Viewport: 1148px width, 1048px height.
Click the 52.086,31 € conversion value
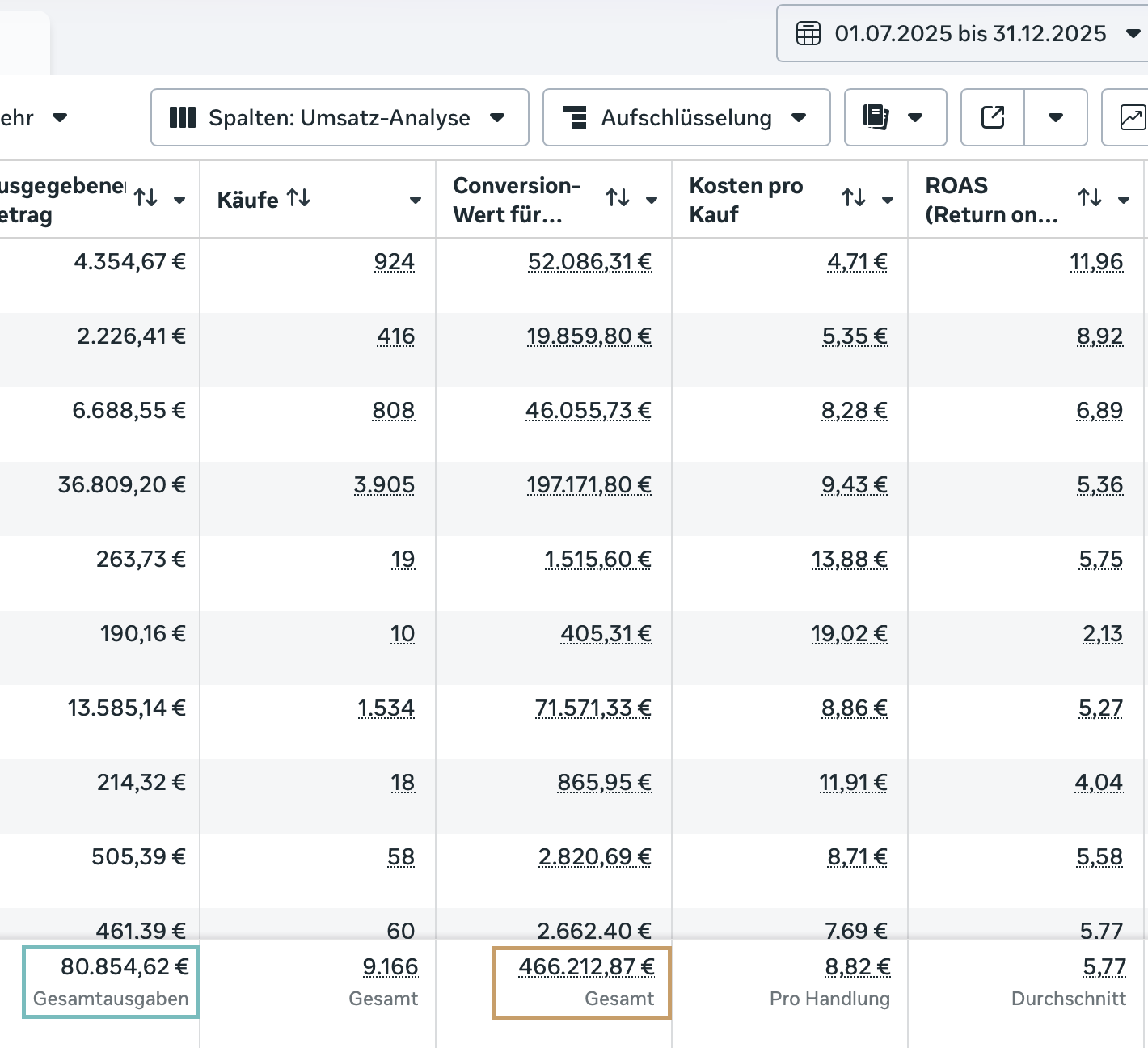(589, 262)
